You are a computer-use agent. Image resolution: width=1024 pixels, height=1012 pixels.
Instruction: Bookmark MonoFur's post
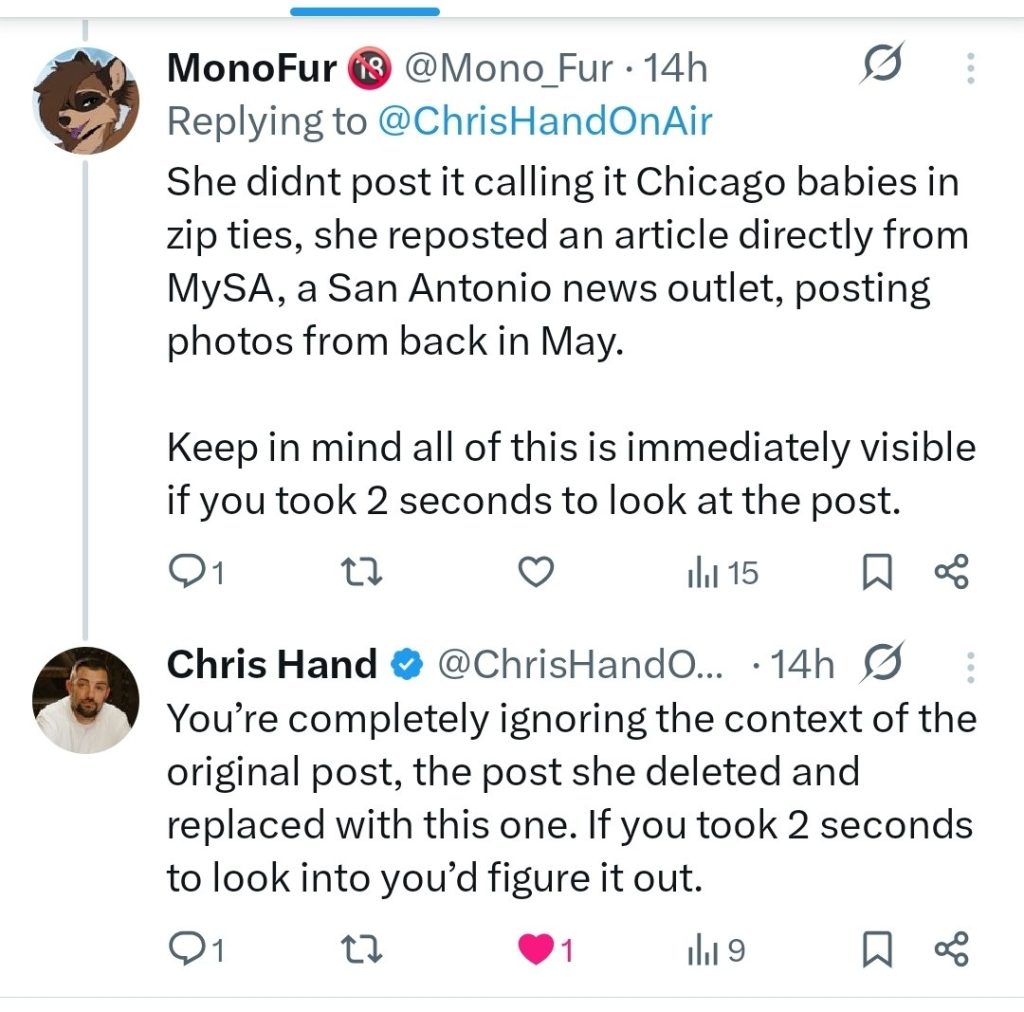tap(877, 573)
